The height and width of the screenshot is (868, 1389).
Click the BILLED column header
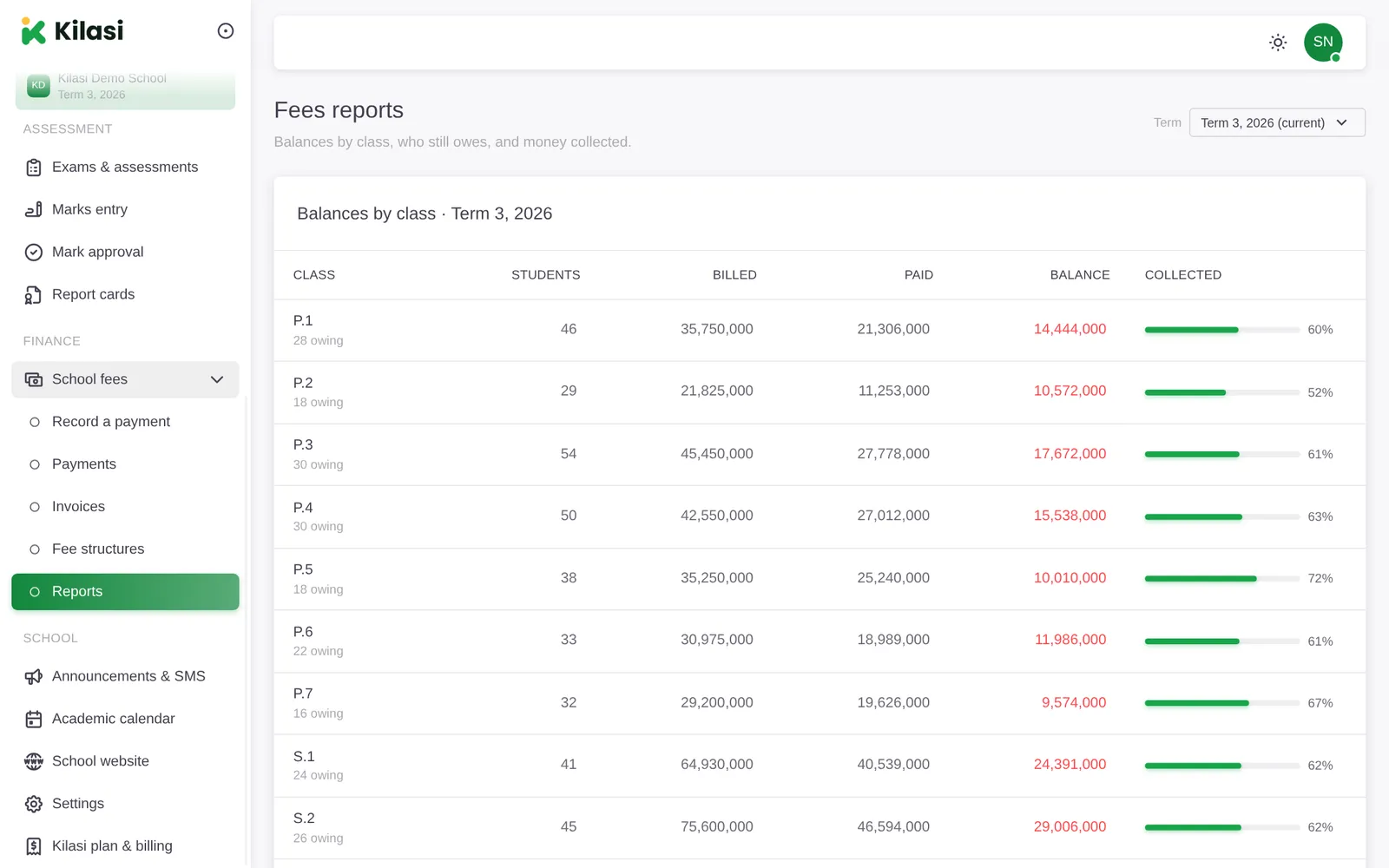point(734,275)
